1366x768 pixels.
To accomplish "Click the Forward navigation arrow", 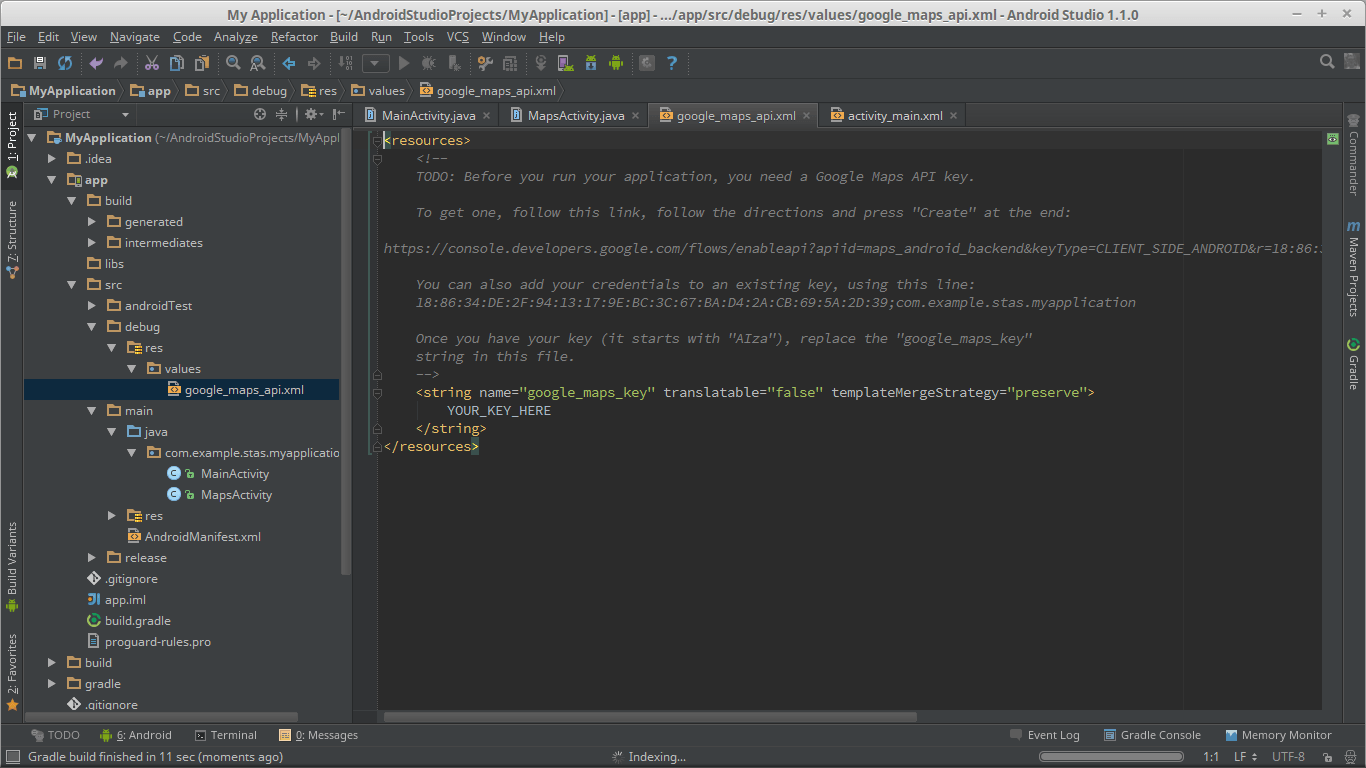I will tap(314, 63).
